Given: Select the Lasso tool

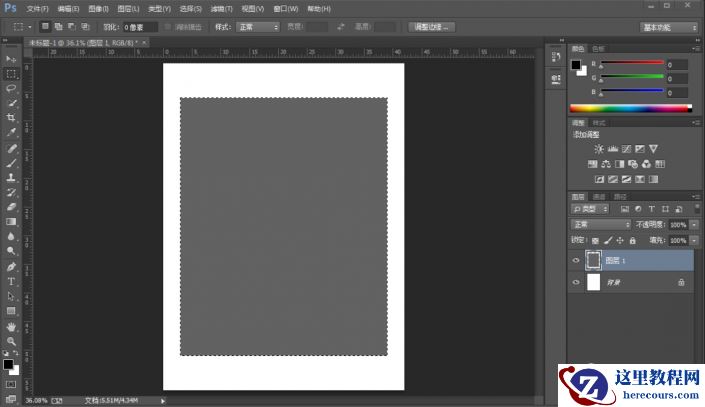Looking at the screenshot, I should tap(11, 88).
